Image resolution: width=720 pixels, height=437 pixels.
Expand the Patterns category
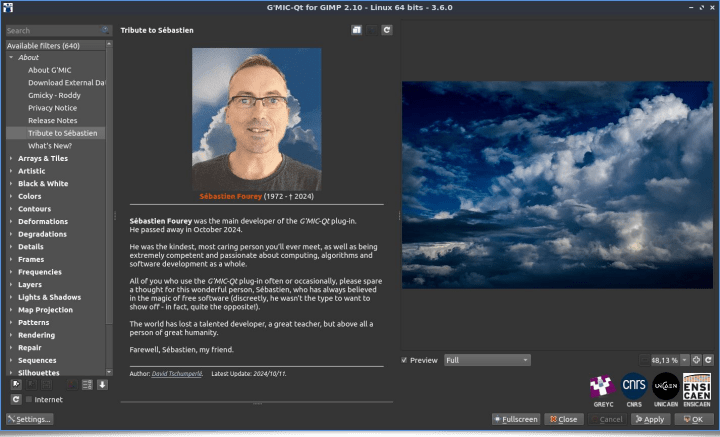coord(11,322)
